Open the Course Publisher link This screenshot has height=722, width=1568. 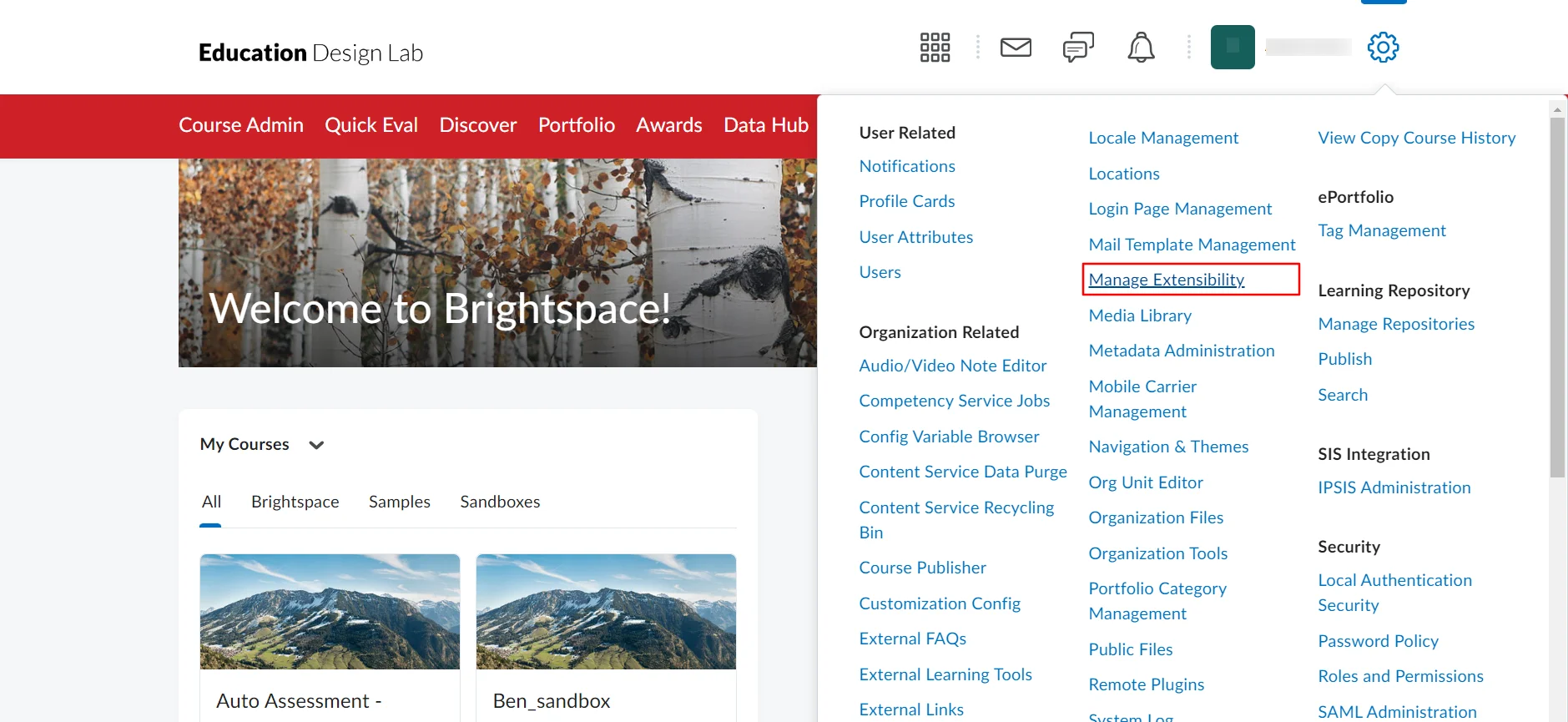[923, 568]
